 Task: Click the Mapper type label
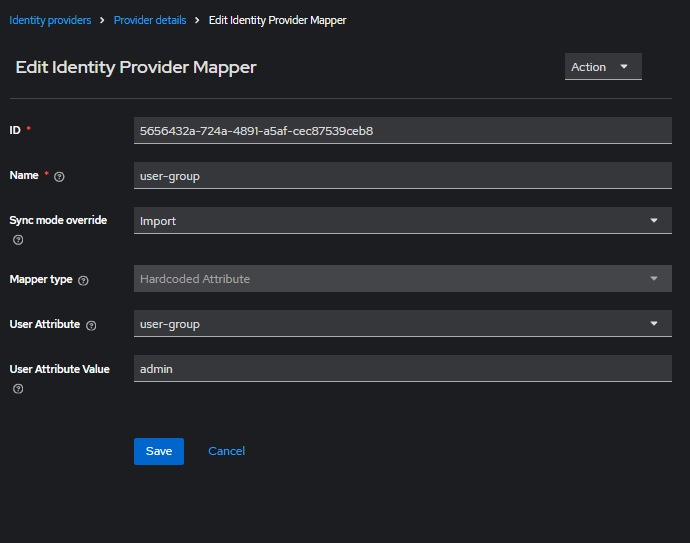pyautogui.click(x=41, y=279)
